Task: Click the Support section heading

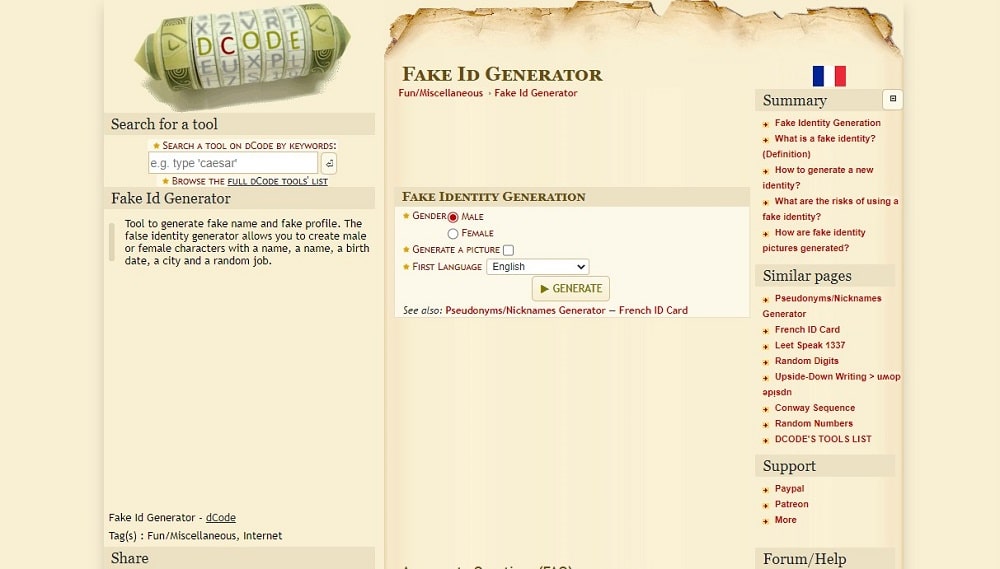Action: click(789, 466)
